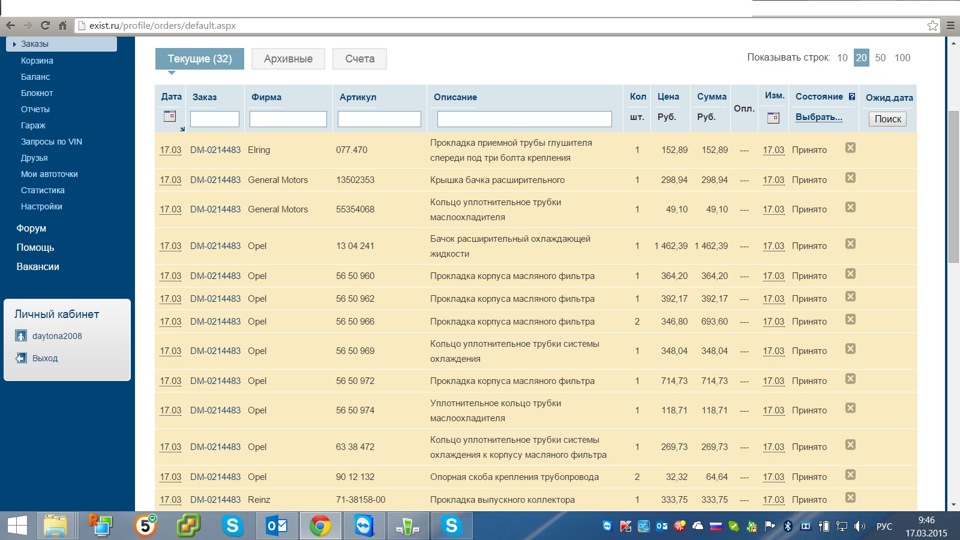
Task: Show 50 rows per page
Action: pos(880,58)
